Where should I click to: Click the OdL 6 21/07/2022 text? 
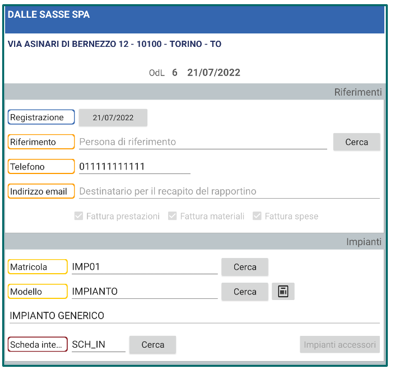point(194,73)
